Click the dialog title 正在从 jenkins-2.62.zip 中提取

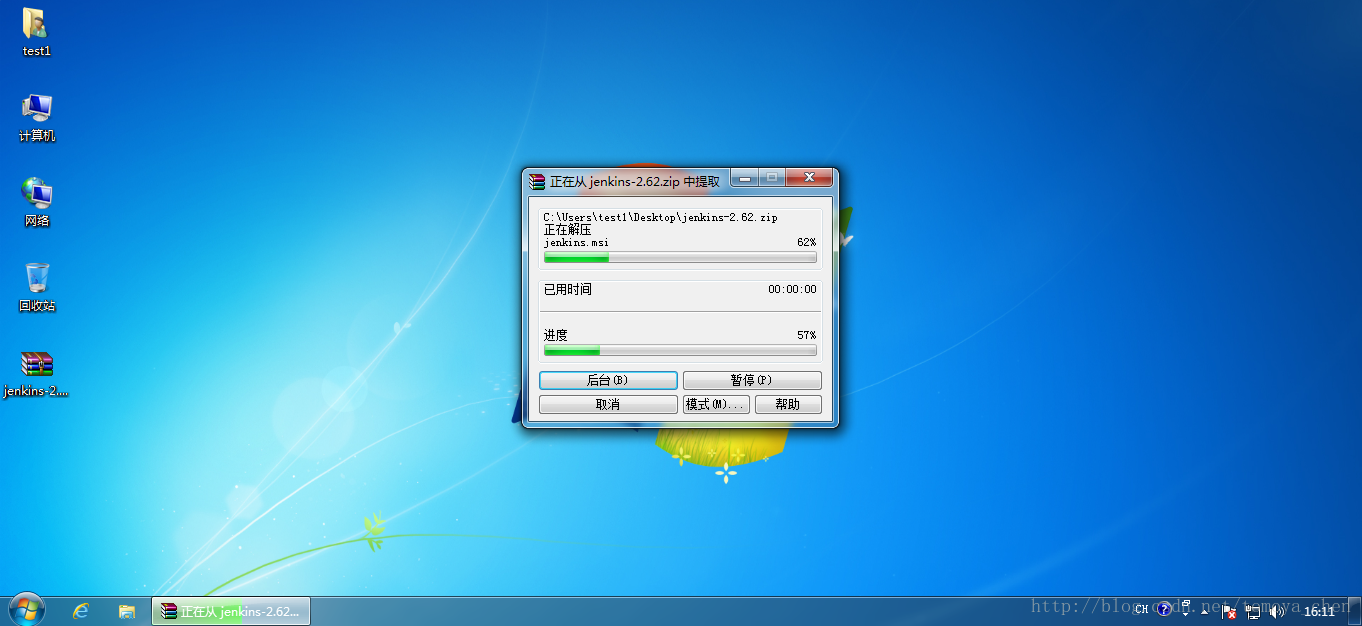pos(635,182)
